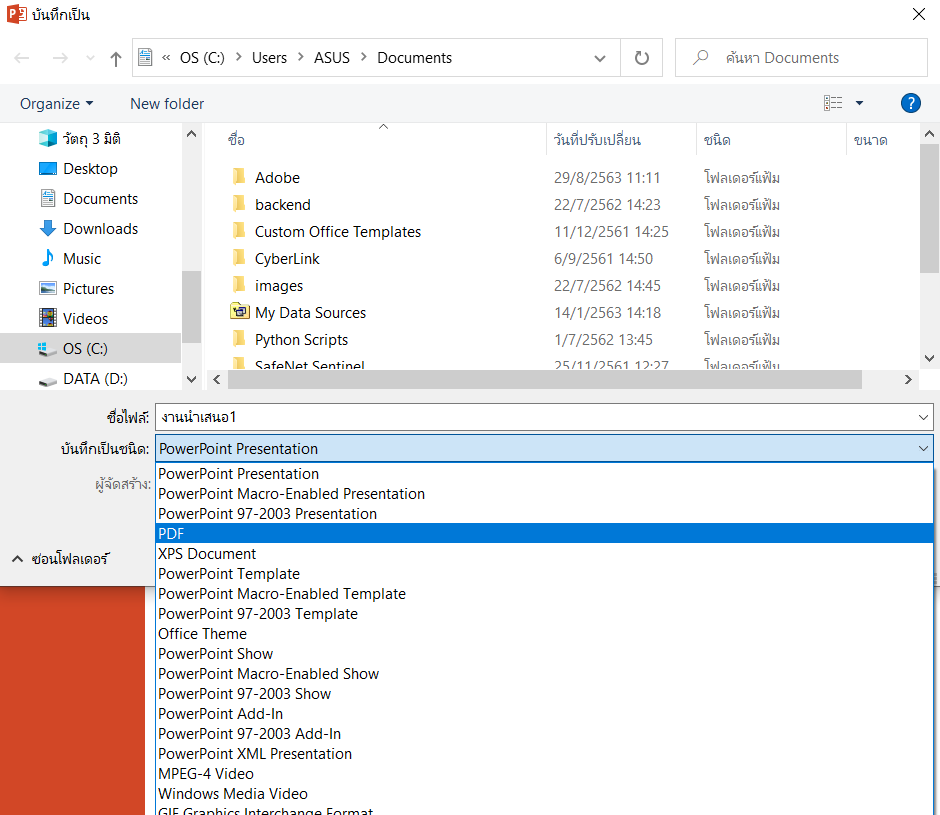Click the Refresh button in address bar
The height and width of the screenshot is (815, 940).
641,58
